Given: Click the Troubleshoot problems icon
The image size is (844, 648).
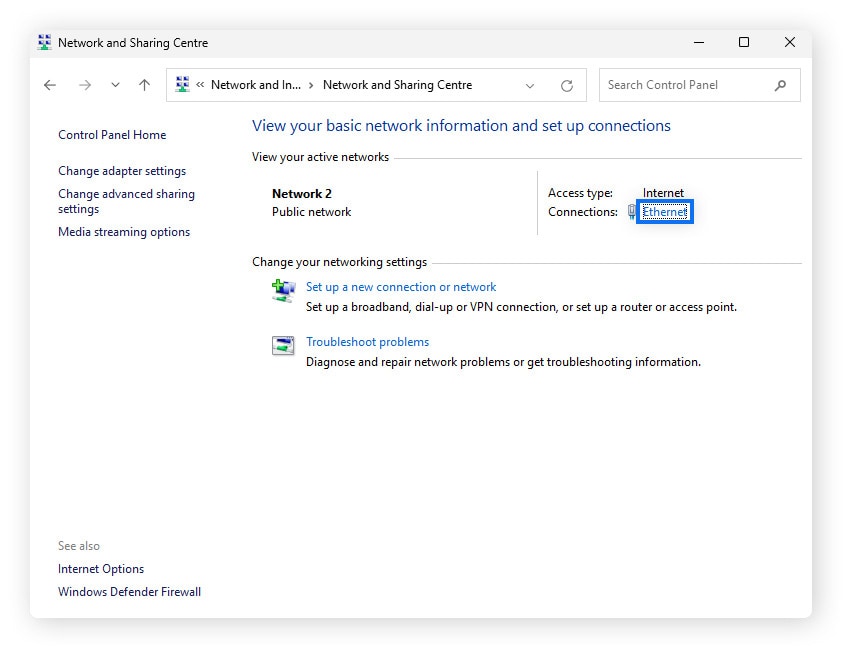Looking at the screenshot, I should (283, 346).
